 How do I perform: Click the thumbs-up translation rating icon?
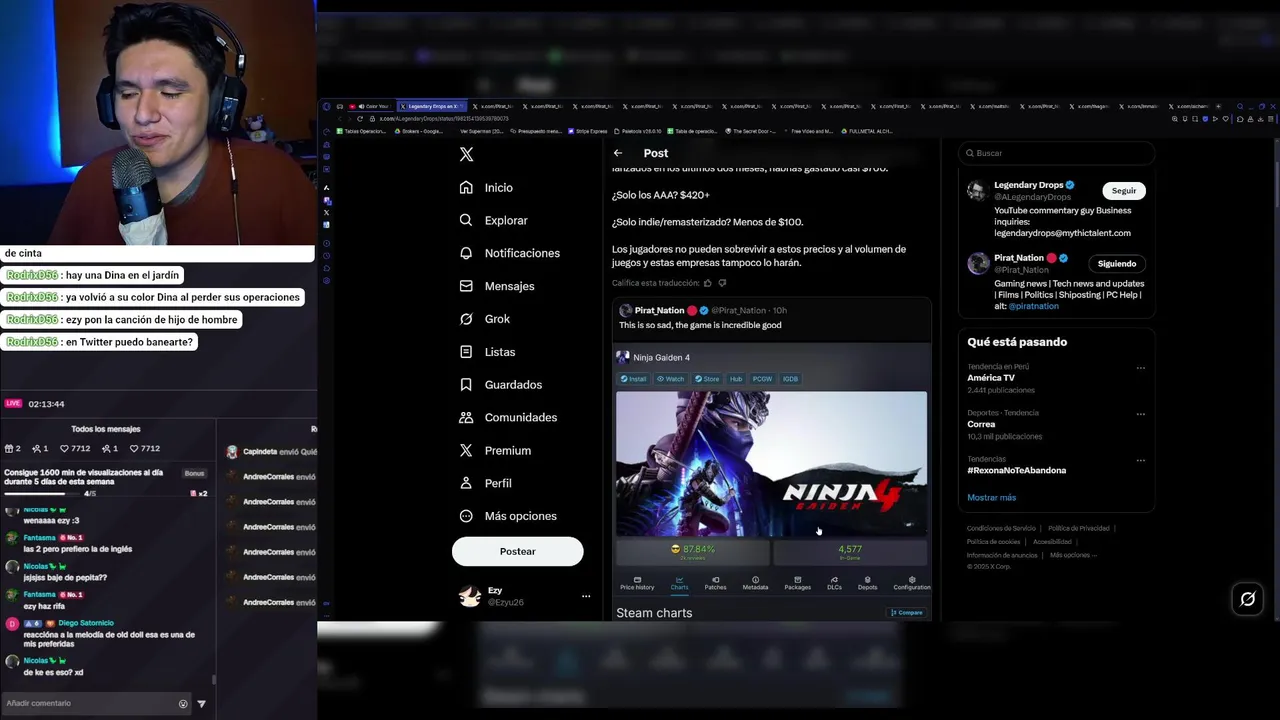pos(707,283)
